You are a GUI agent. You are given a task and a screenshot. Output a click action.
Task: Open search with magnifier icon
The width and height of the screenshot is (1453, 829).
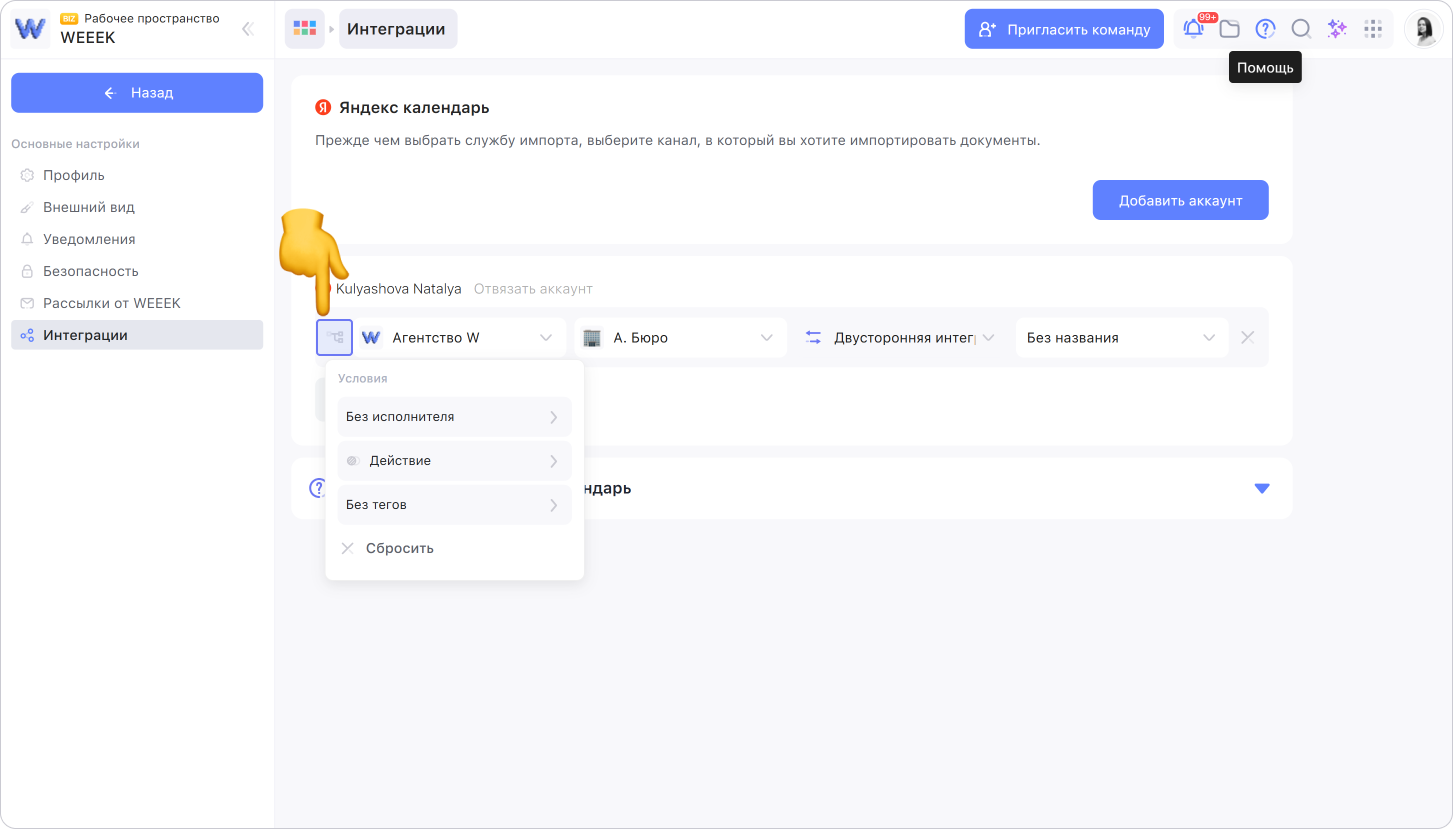1301,29
